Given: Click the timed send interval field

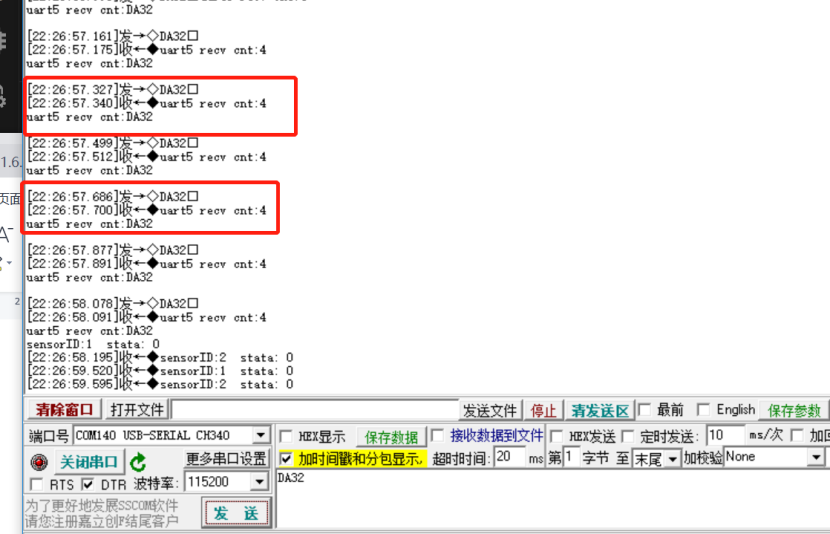Looking at the screenshot, I should click(x=724, y=436).
